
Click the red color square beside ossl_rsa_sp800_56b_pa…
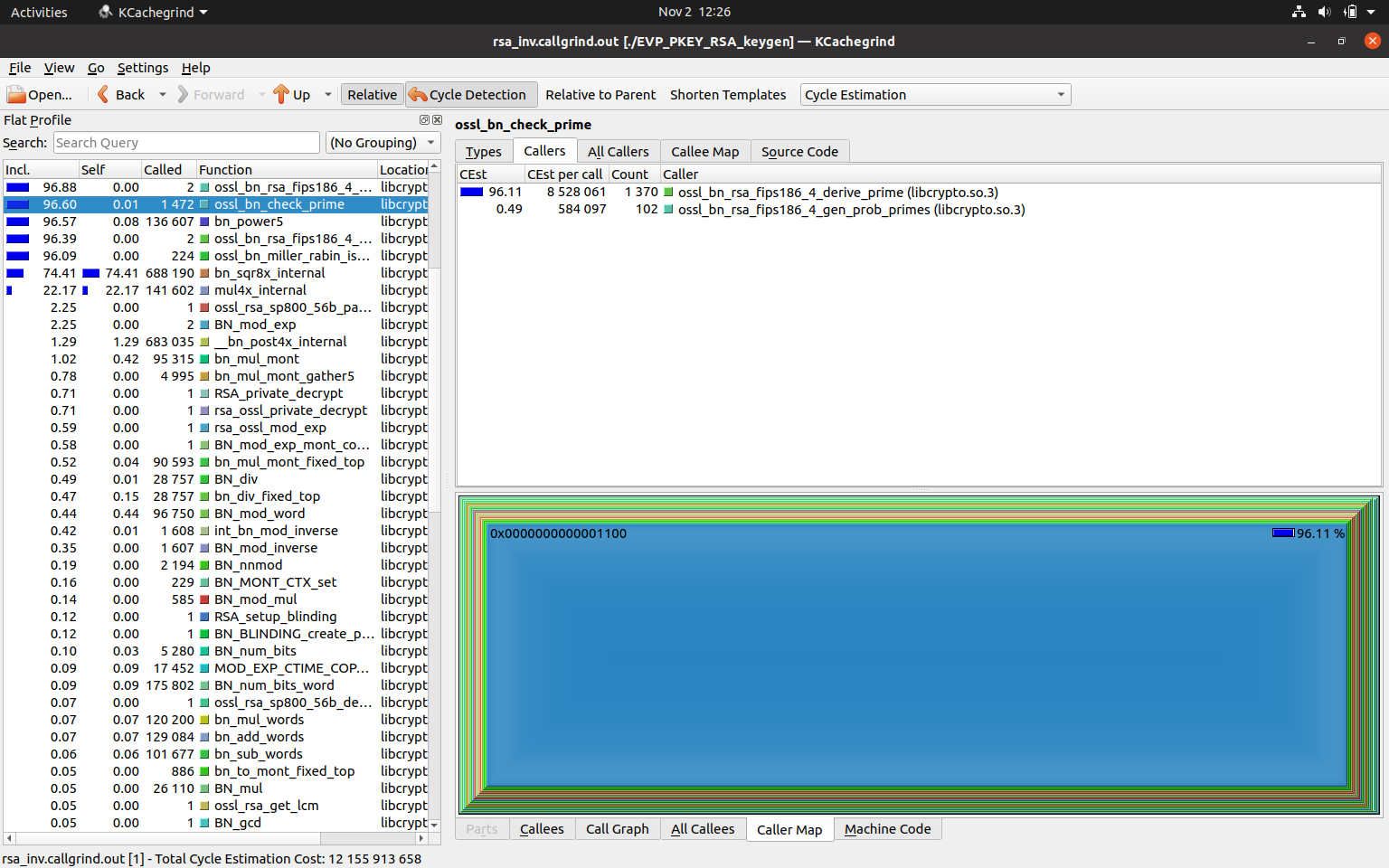pyautogui.click(x=205, y=307)
